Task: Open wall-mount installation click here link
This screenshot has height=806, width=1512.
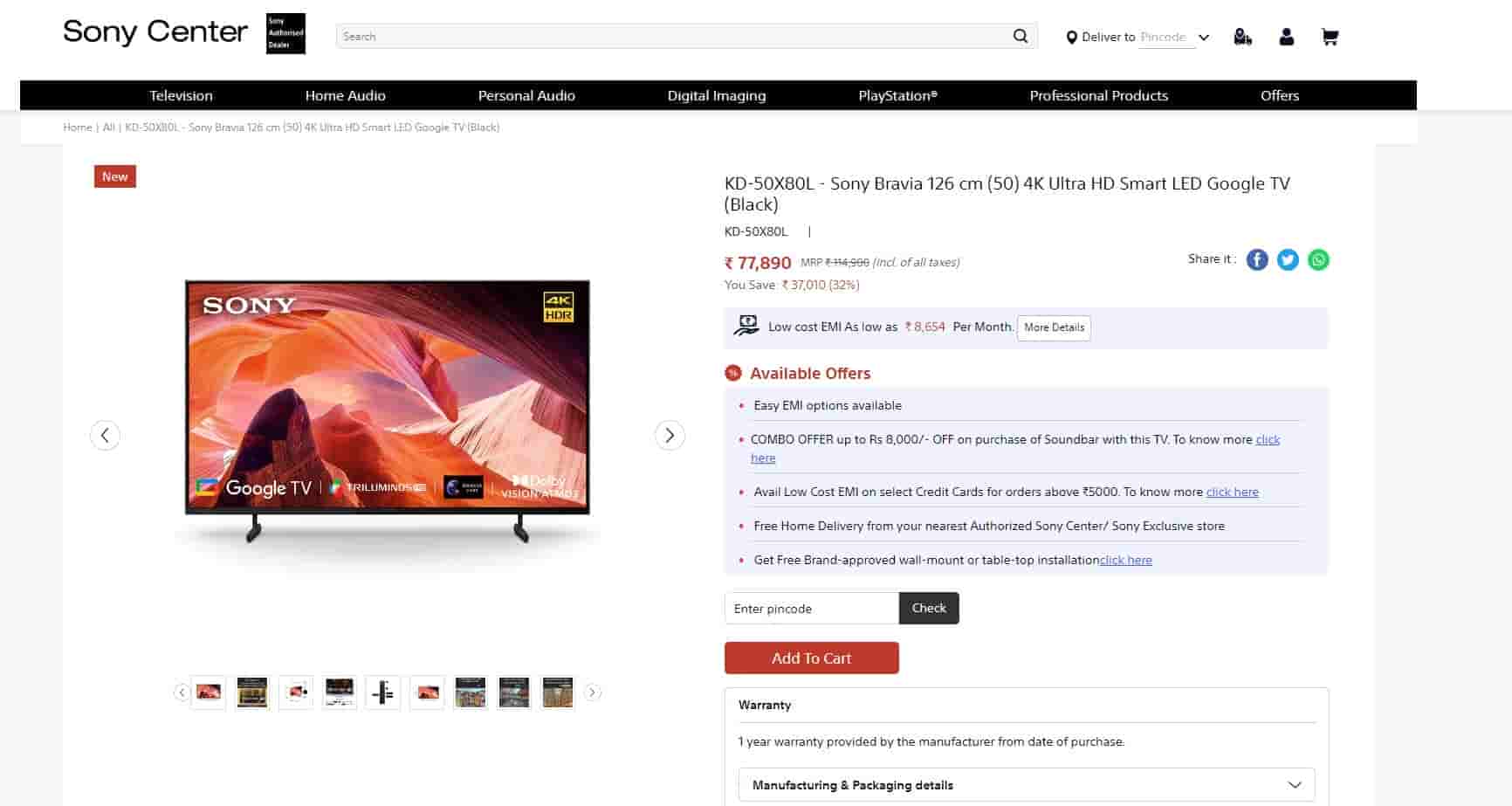Action: point(1125,560)
